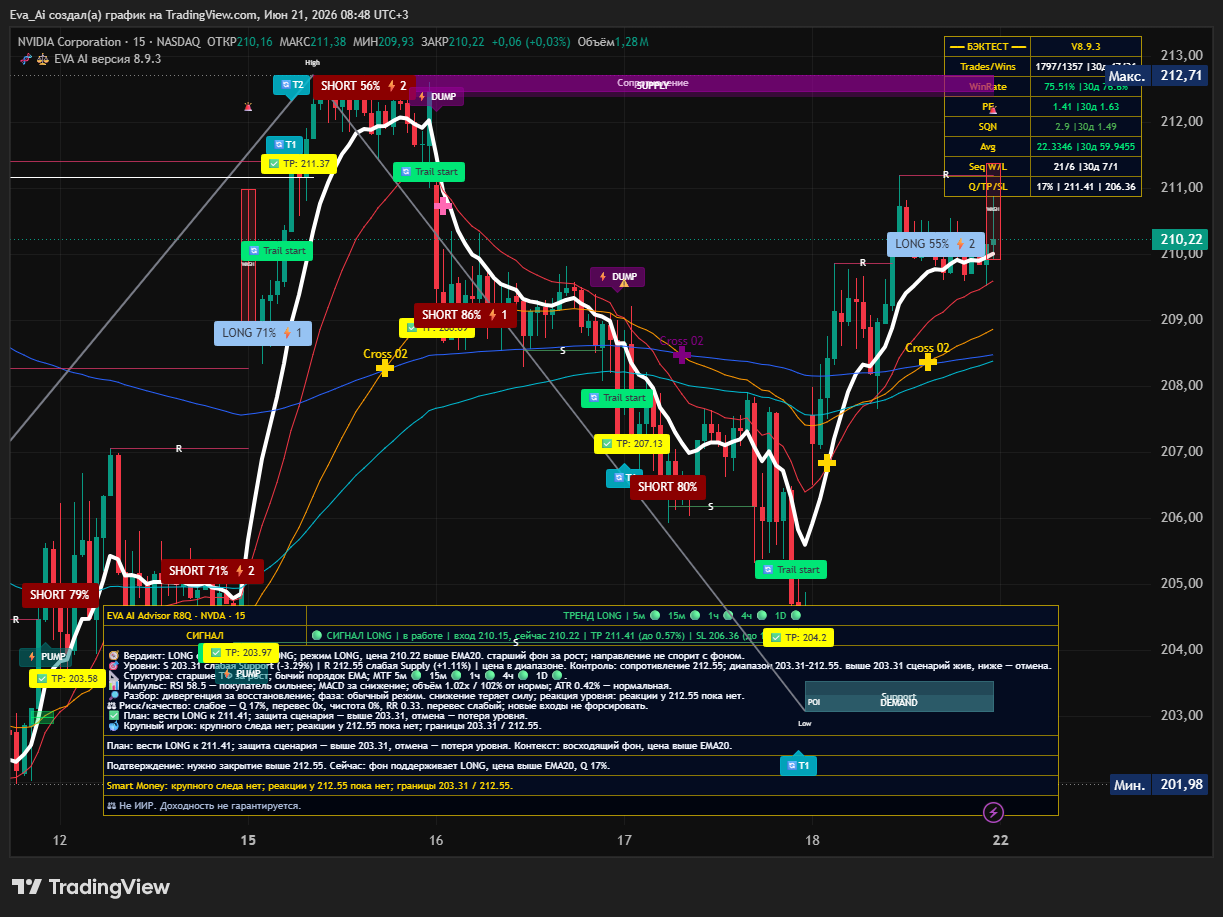Click the SQN row label
This screenshot has width=1223, height=917.
click(x=987, y=126)
